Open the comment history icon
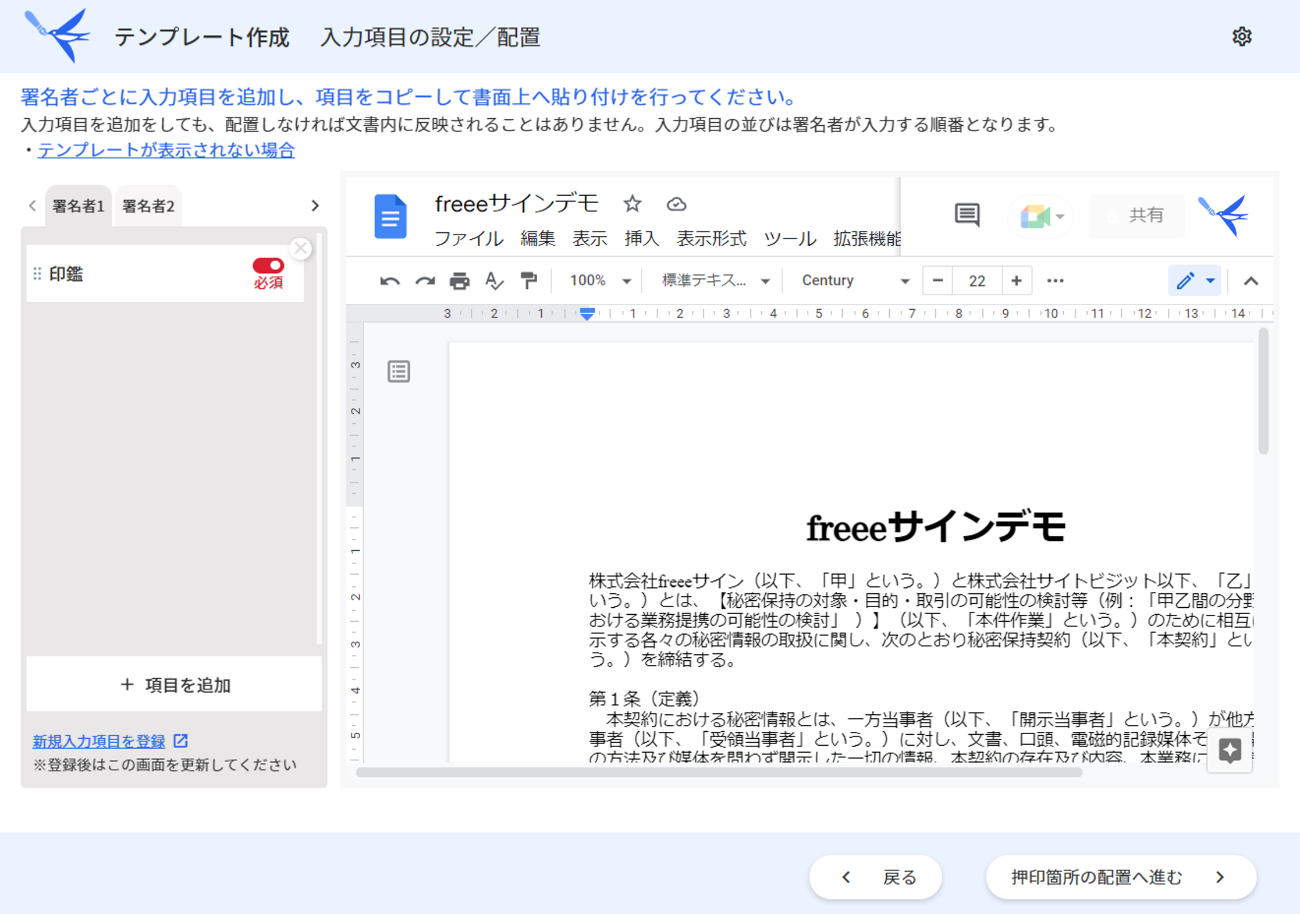 pyautogui.click(x=967, y=215)
